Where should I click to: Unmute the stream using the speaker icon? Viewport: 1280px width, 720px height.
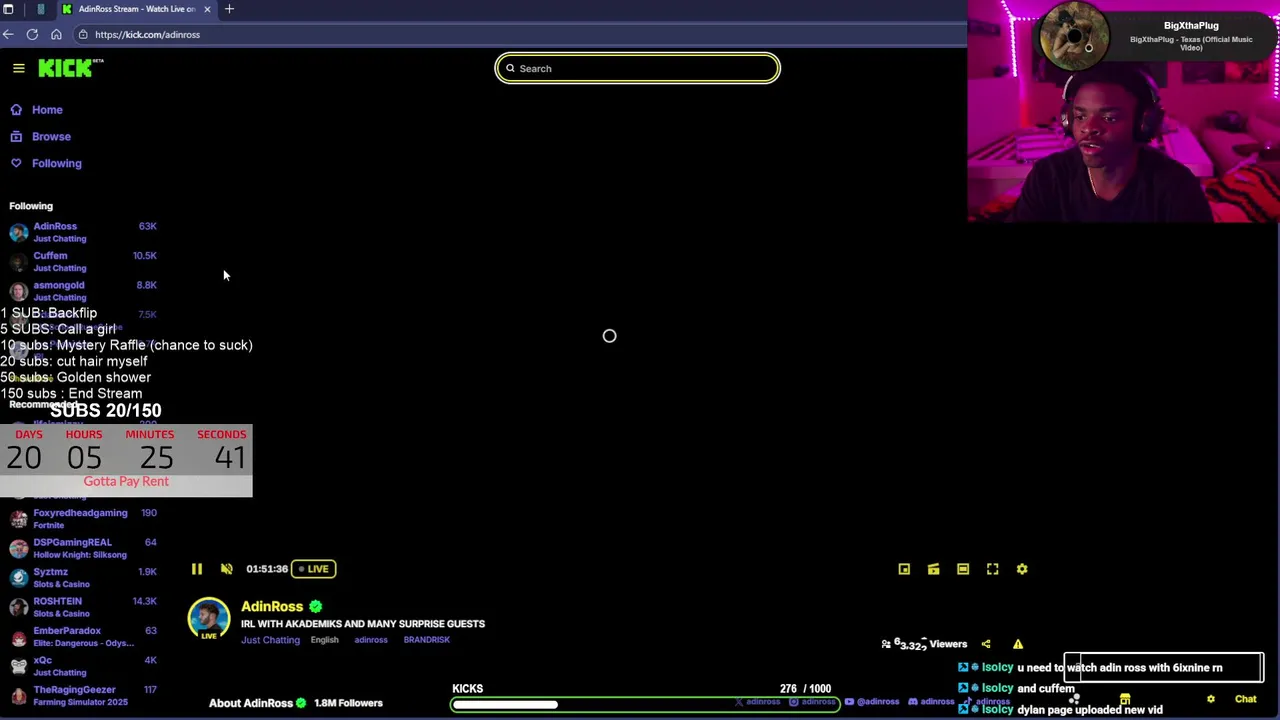point(227,569)
